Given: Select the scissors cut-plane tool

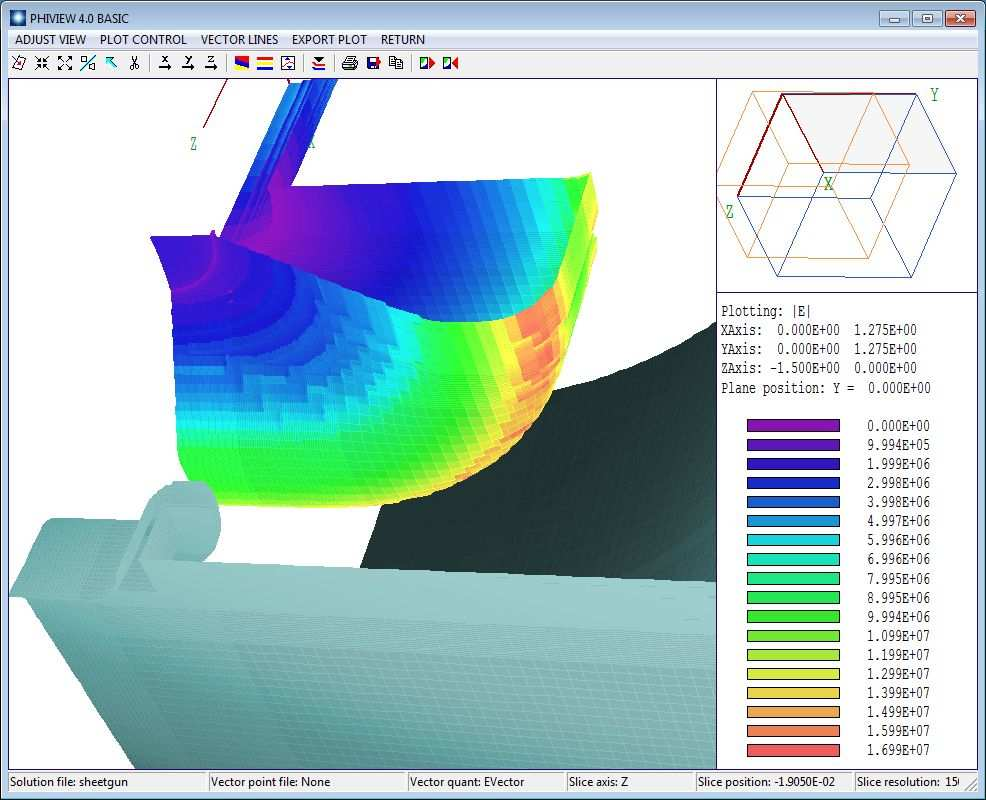Looking at the screenshot, I should (134, 63).
